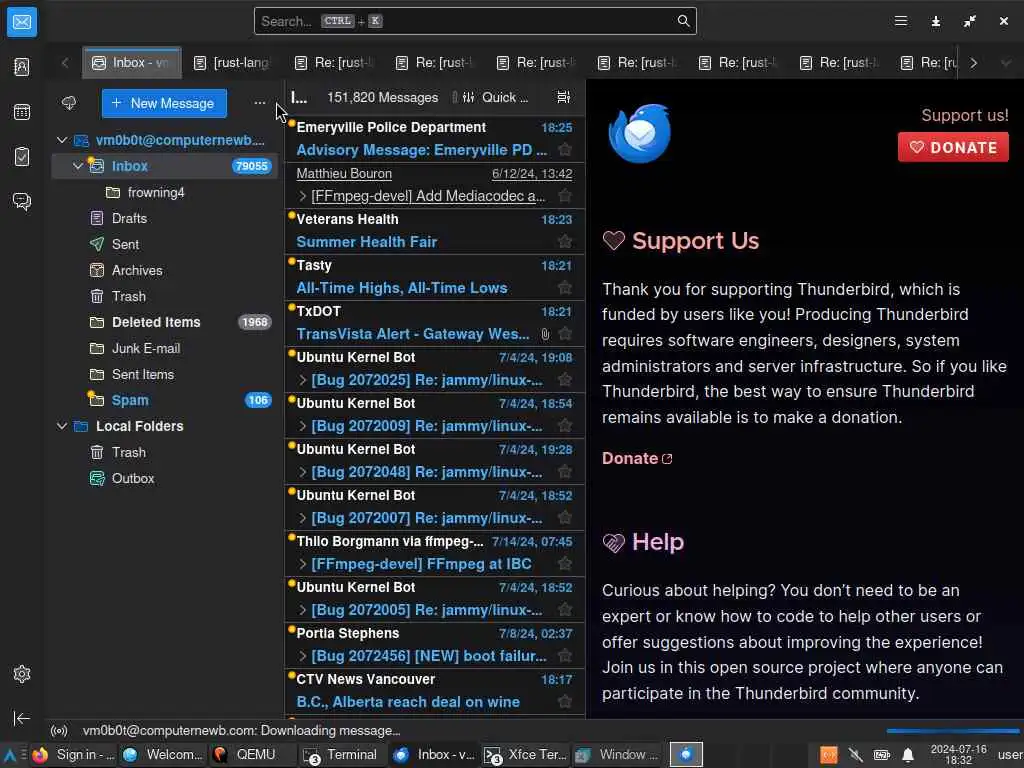The width and height of the screenshot is (1024, 768).
Task: Select the Deleted Items folder
Action: click(x=165, y=323)
